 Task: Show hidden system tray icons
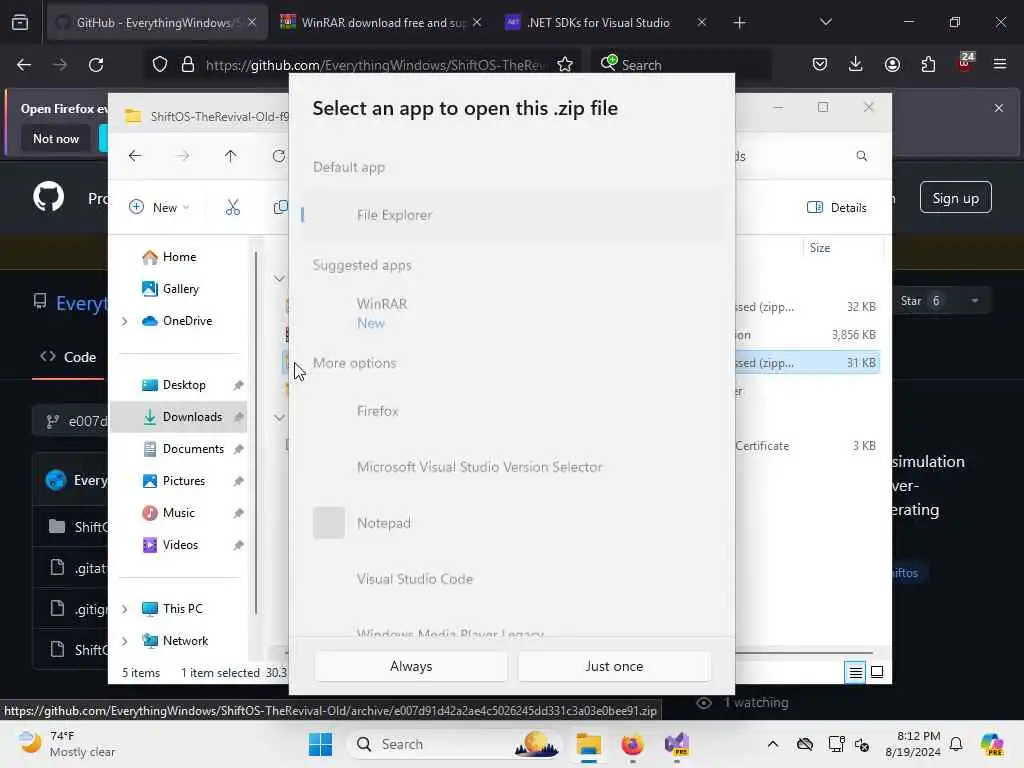coord(773,744)
